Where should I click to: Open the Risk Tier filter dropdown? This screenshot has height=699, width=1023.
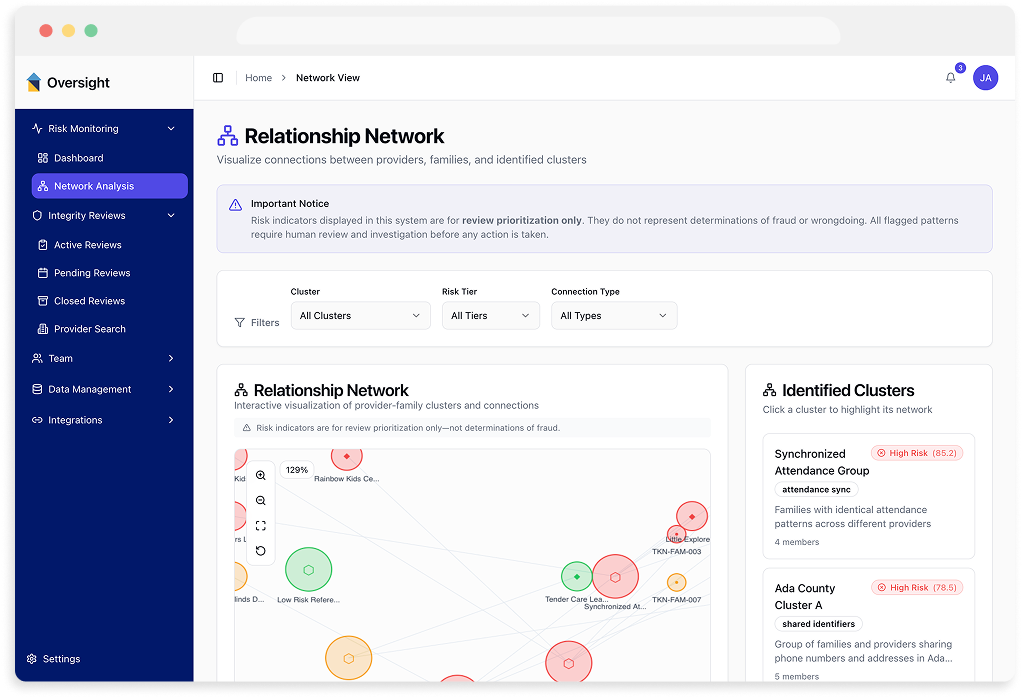[x=490, y=315]
